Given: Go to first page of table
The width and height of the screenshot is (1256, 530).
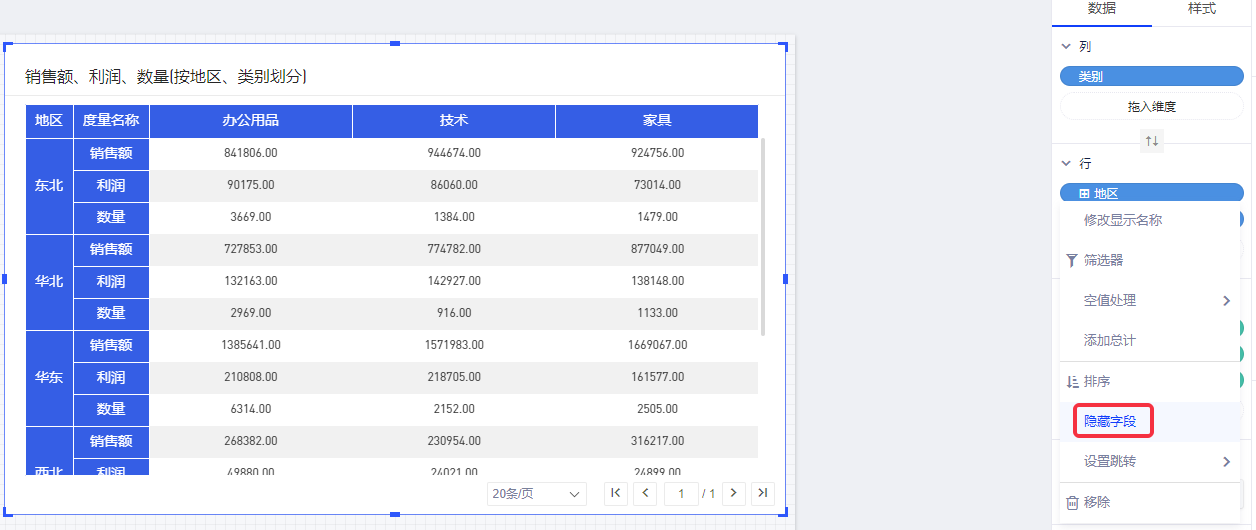Looking at the screenshot, I should pyautogui.click(x=617, y=493).
